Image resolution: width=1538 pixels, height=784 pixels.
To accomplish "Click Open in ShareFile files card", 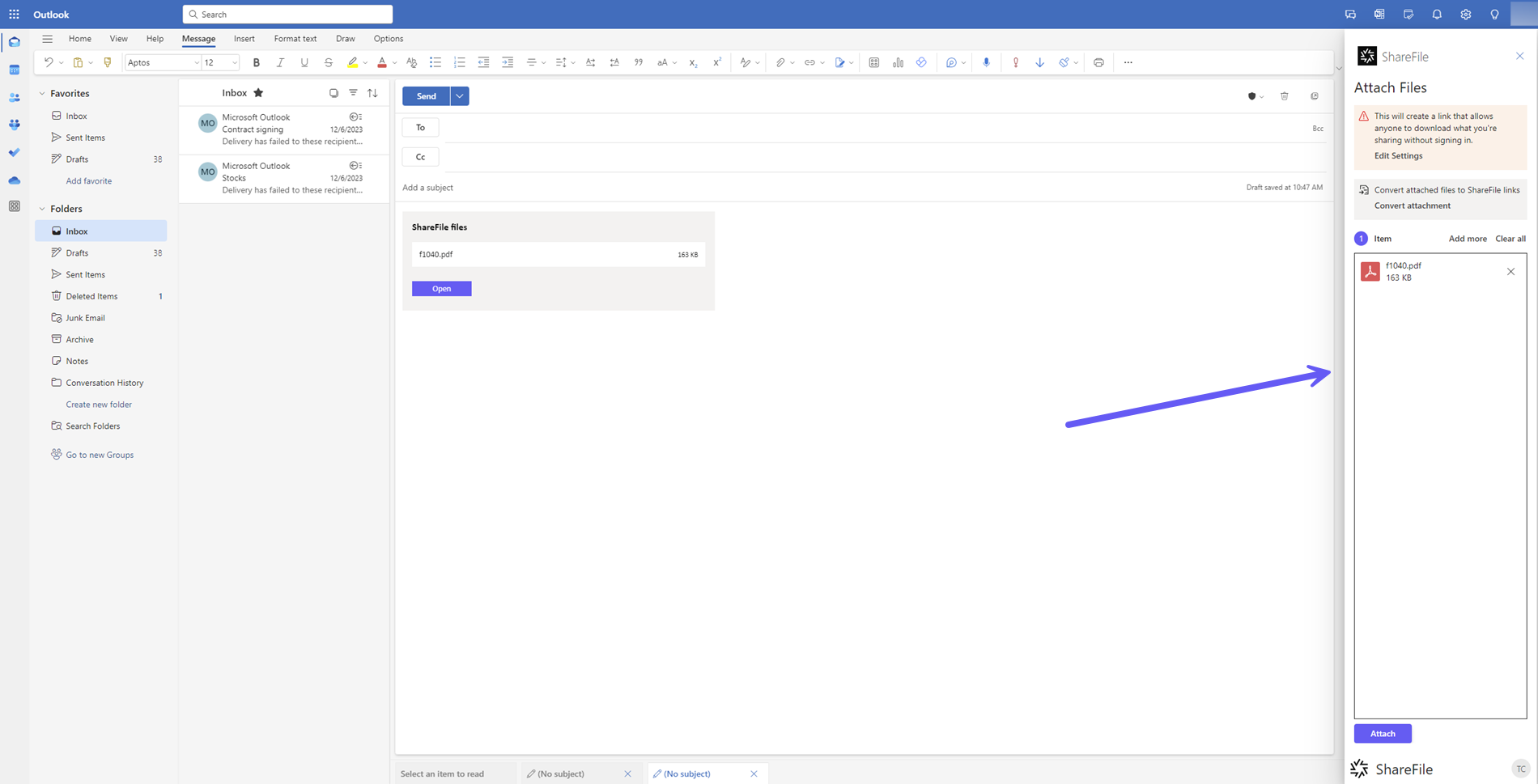I will (442, 289).
